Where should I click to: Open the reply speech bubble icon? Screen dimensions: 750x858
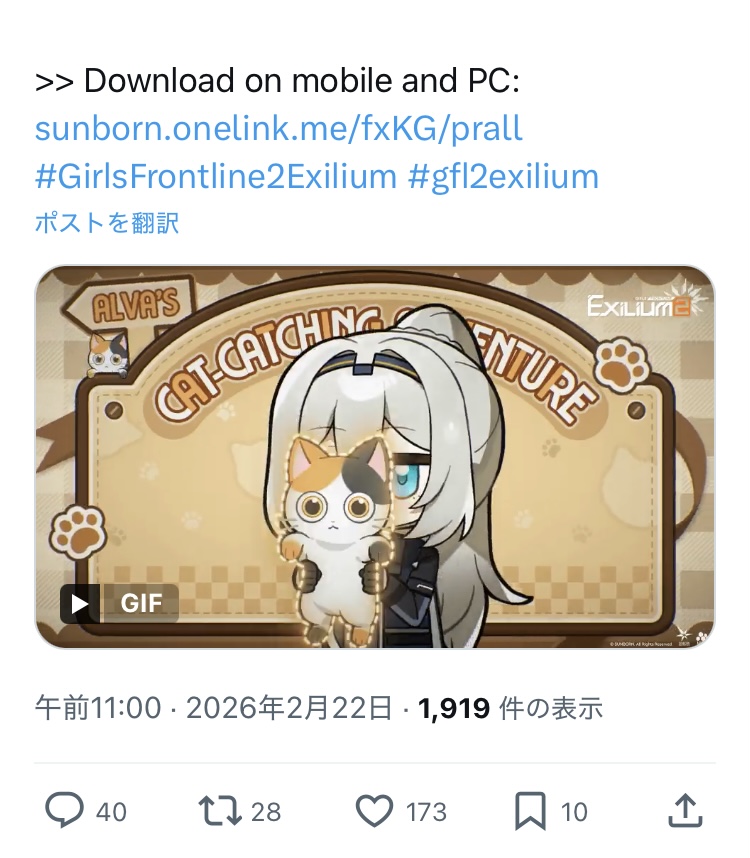pos(65,810)
